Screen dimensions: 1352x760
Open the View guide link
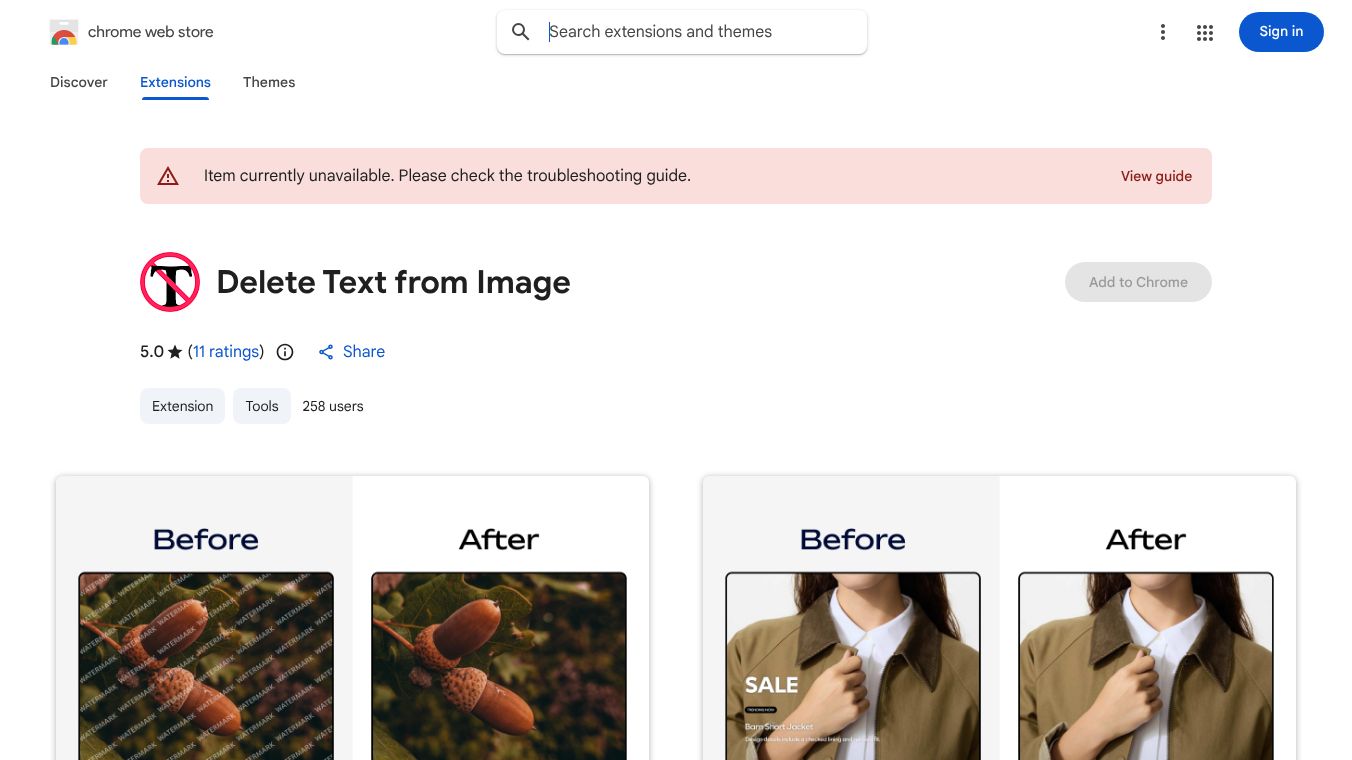click(x=1156, y=176)
